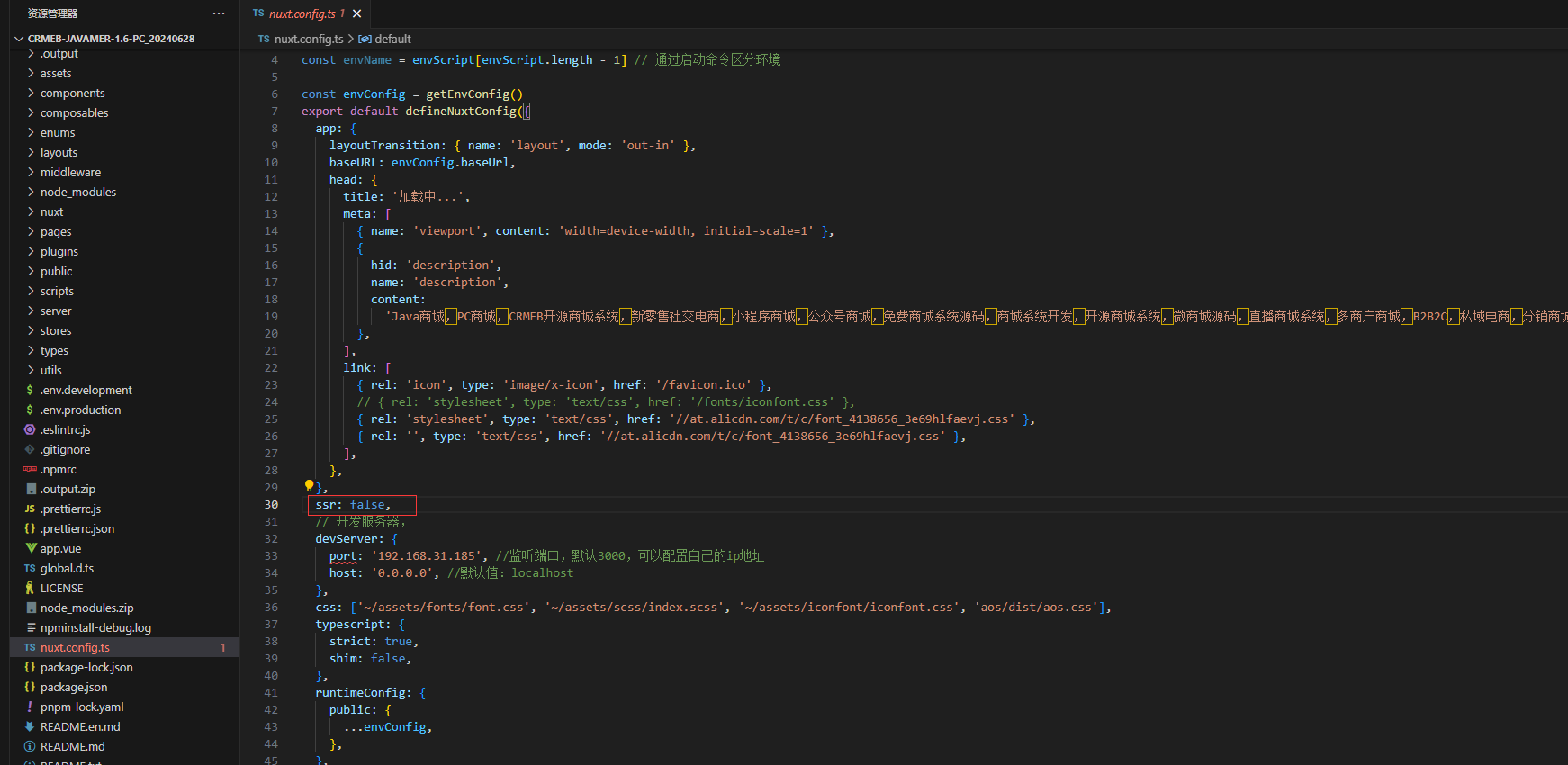The height and width of the screenshot is (765, 1568).
Task: Click 'getEnvConfig()' call on line 6
Action: (474, 94)
